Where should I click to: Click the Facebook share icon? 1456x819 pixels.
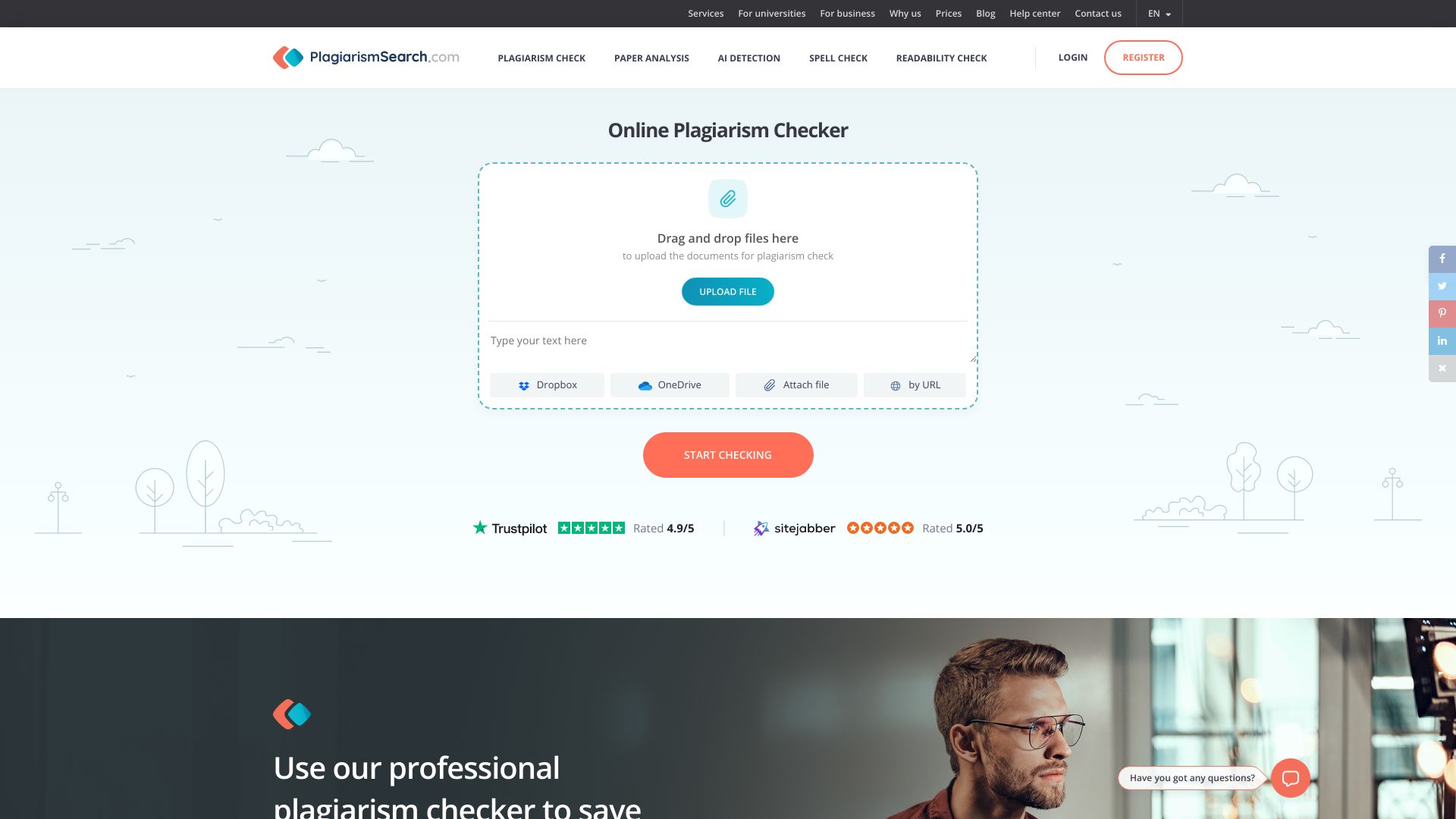tap(1442, 258)
